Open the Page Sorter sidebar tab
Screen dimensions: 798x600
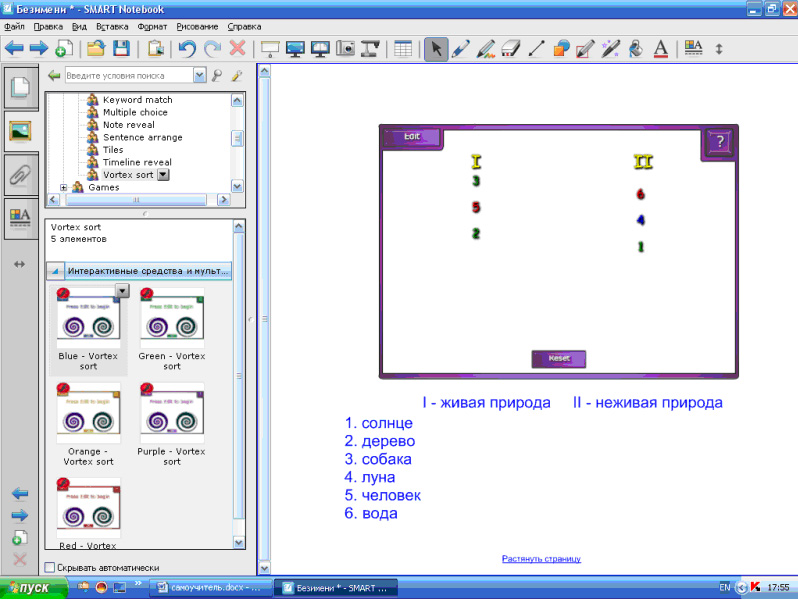[20, 88]
